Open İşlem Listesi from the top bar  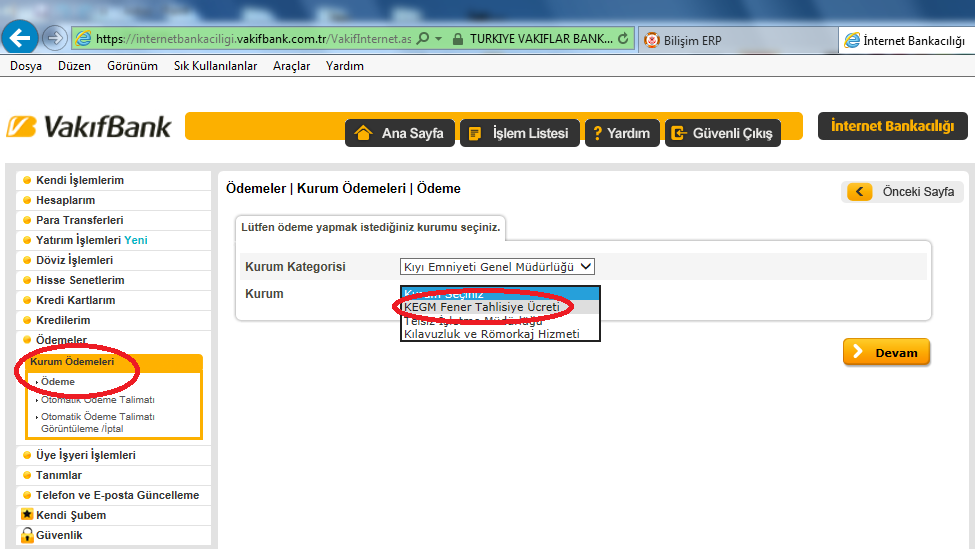click(x=519, y=133)
